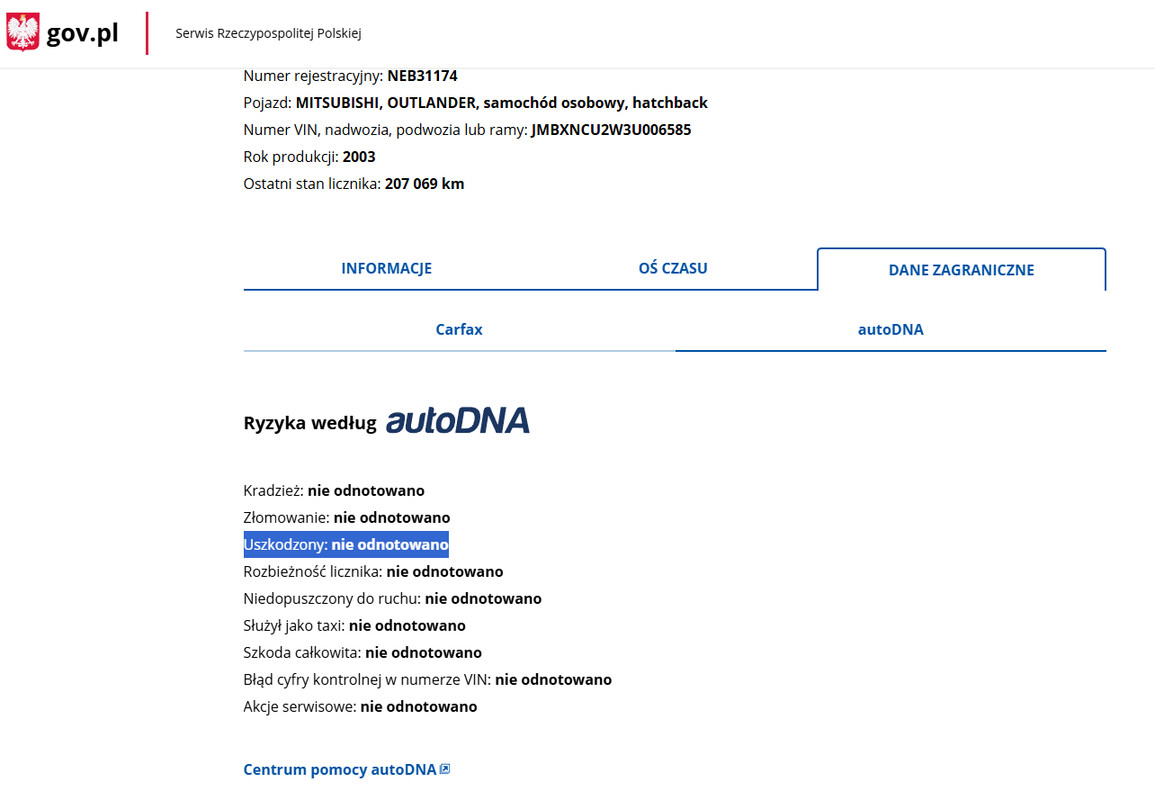Click the autoDNA brand logo
1155x800 pixels.
tap(457, 421)
